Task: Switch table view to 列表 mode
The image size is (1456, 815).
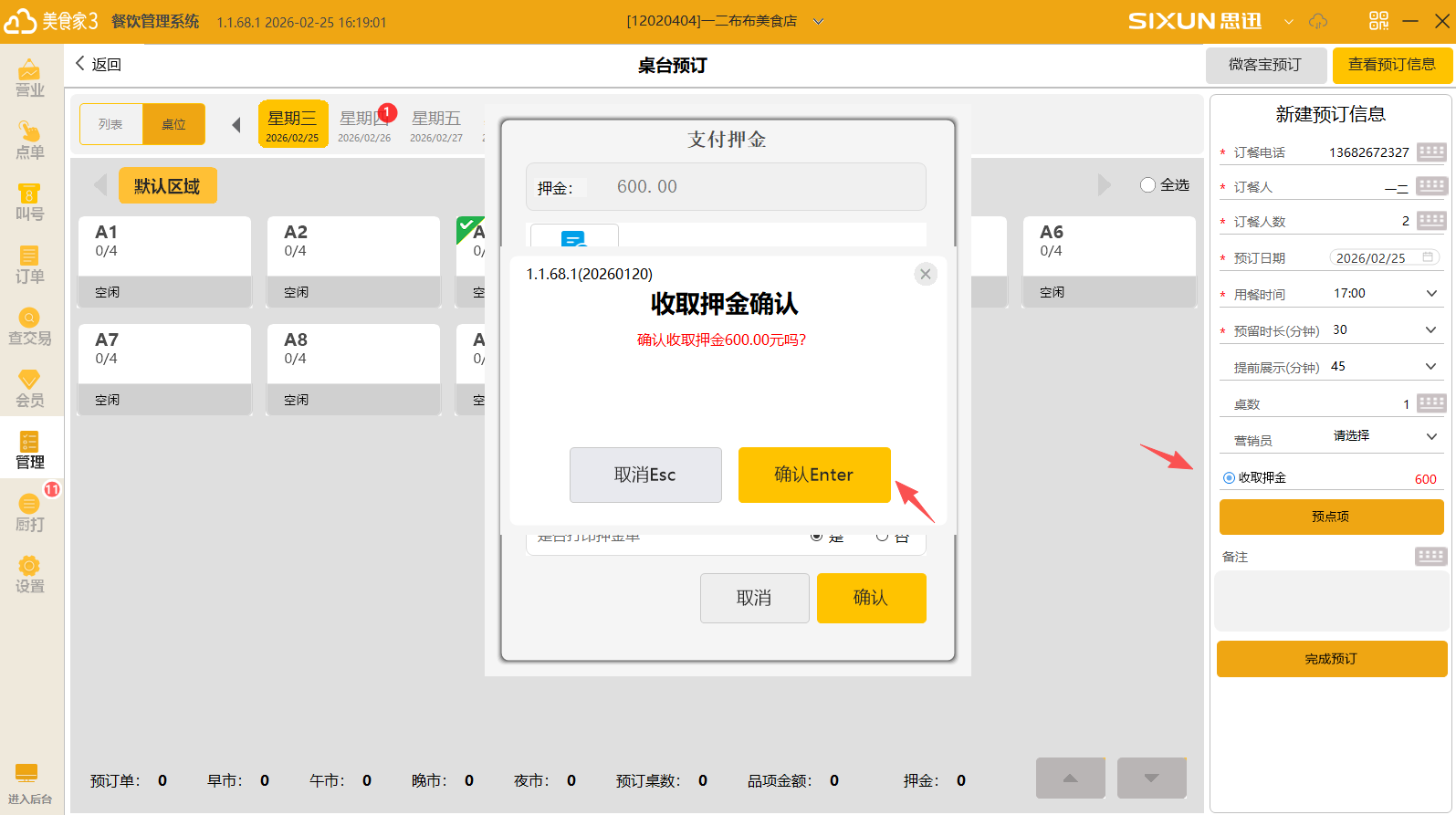Action: [111, 124]
